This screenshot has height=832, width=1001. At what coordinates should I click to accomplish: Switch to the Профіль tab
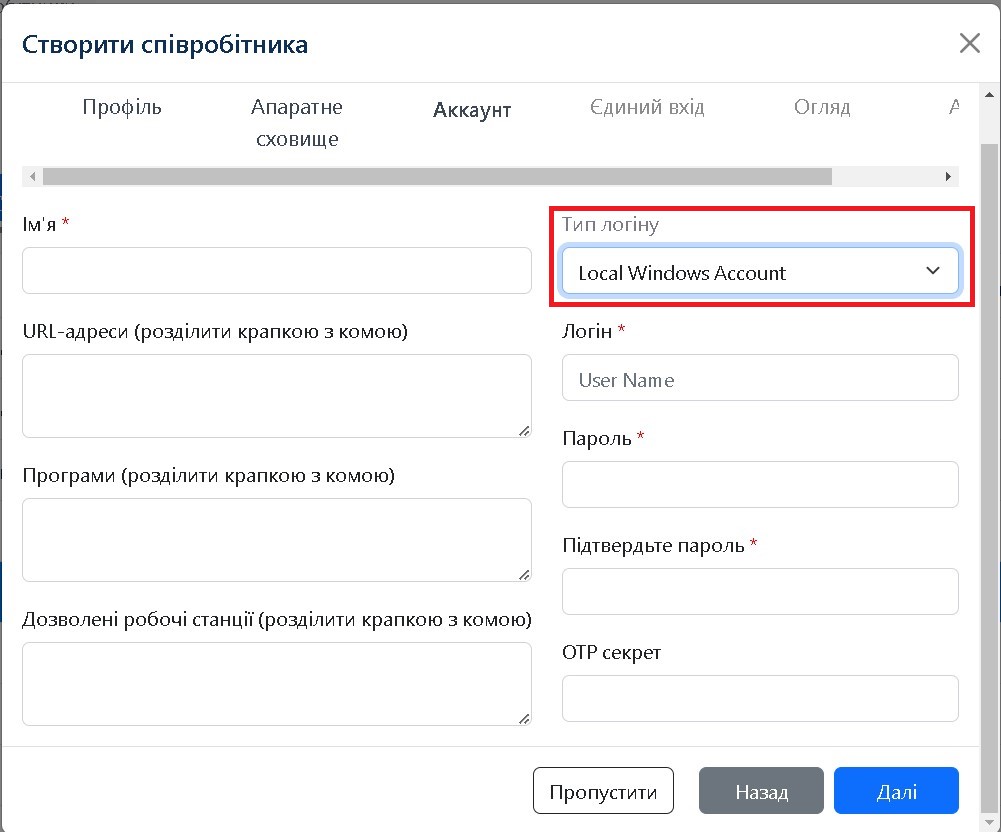tap(122, 107)
